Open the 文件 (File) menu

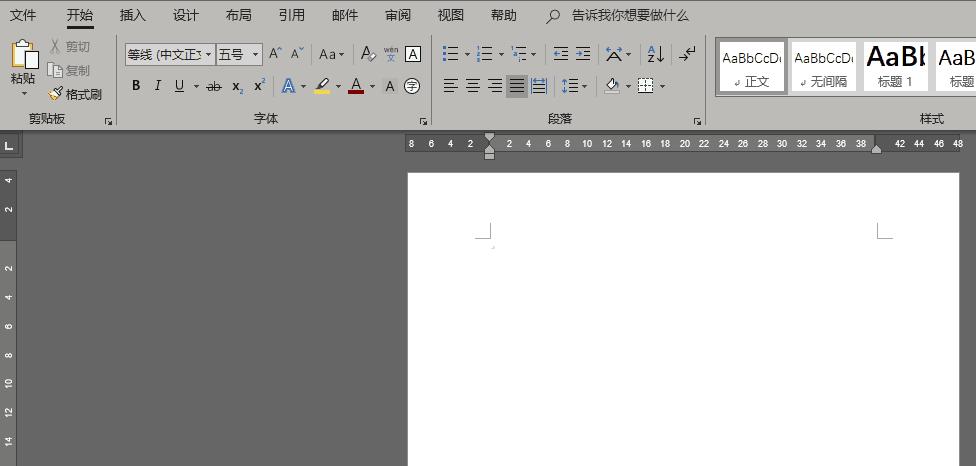[x=23, y=15]
